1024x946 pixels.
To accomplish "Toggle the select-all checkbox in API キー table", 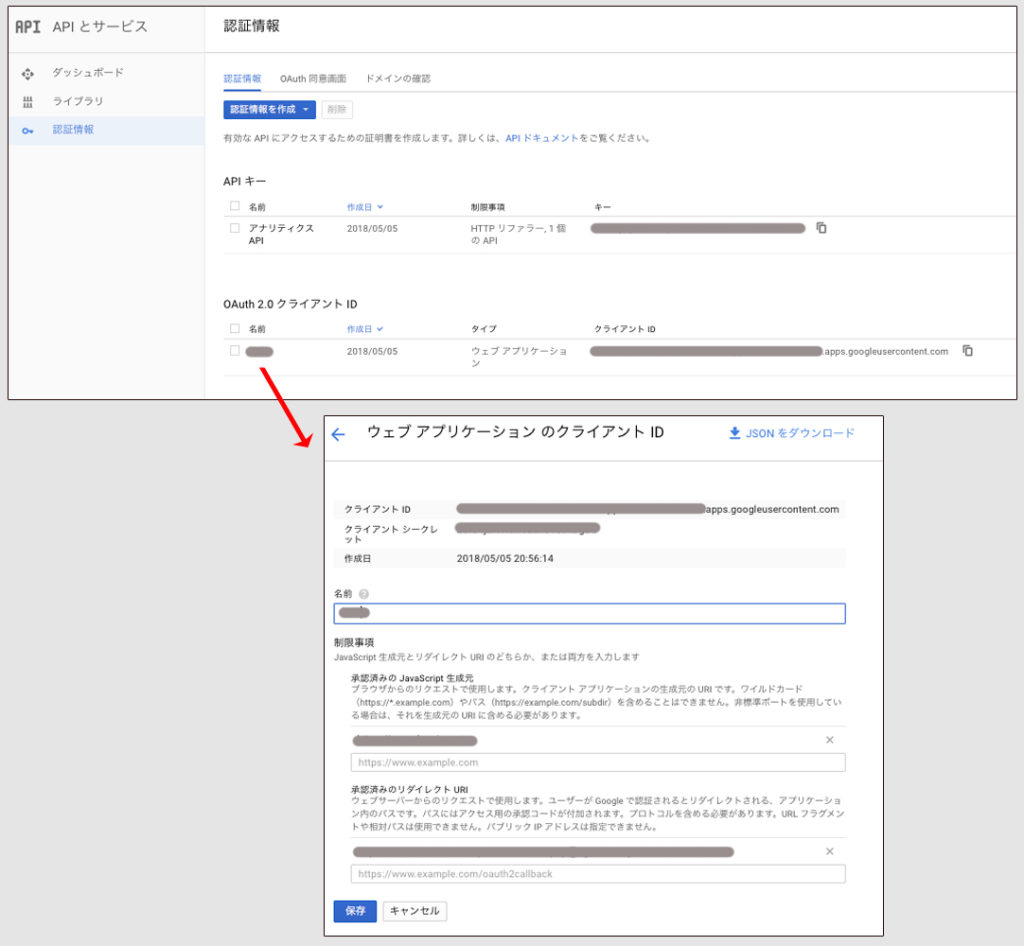I will click(235, 206).
